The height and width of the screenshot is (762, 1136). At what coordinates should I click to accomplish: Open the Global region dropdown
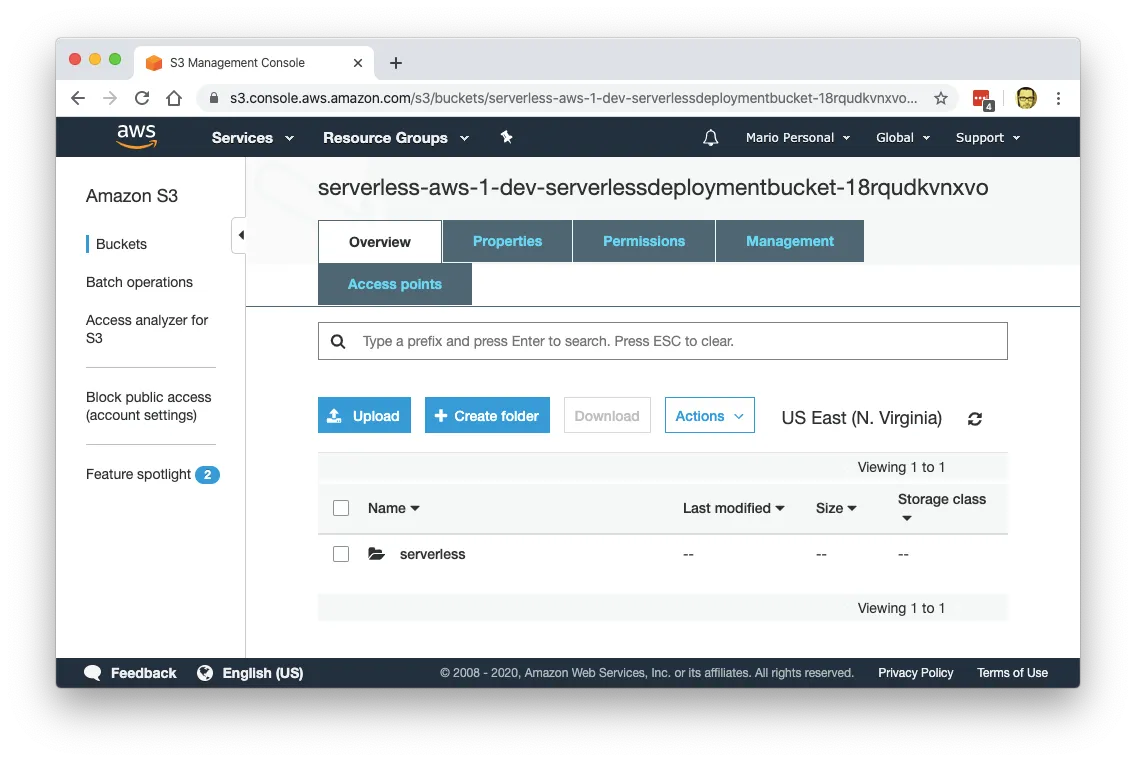(x=903, y=138)
